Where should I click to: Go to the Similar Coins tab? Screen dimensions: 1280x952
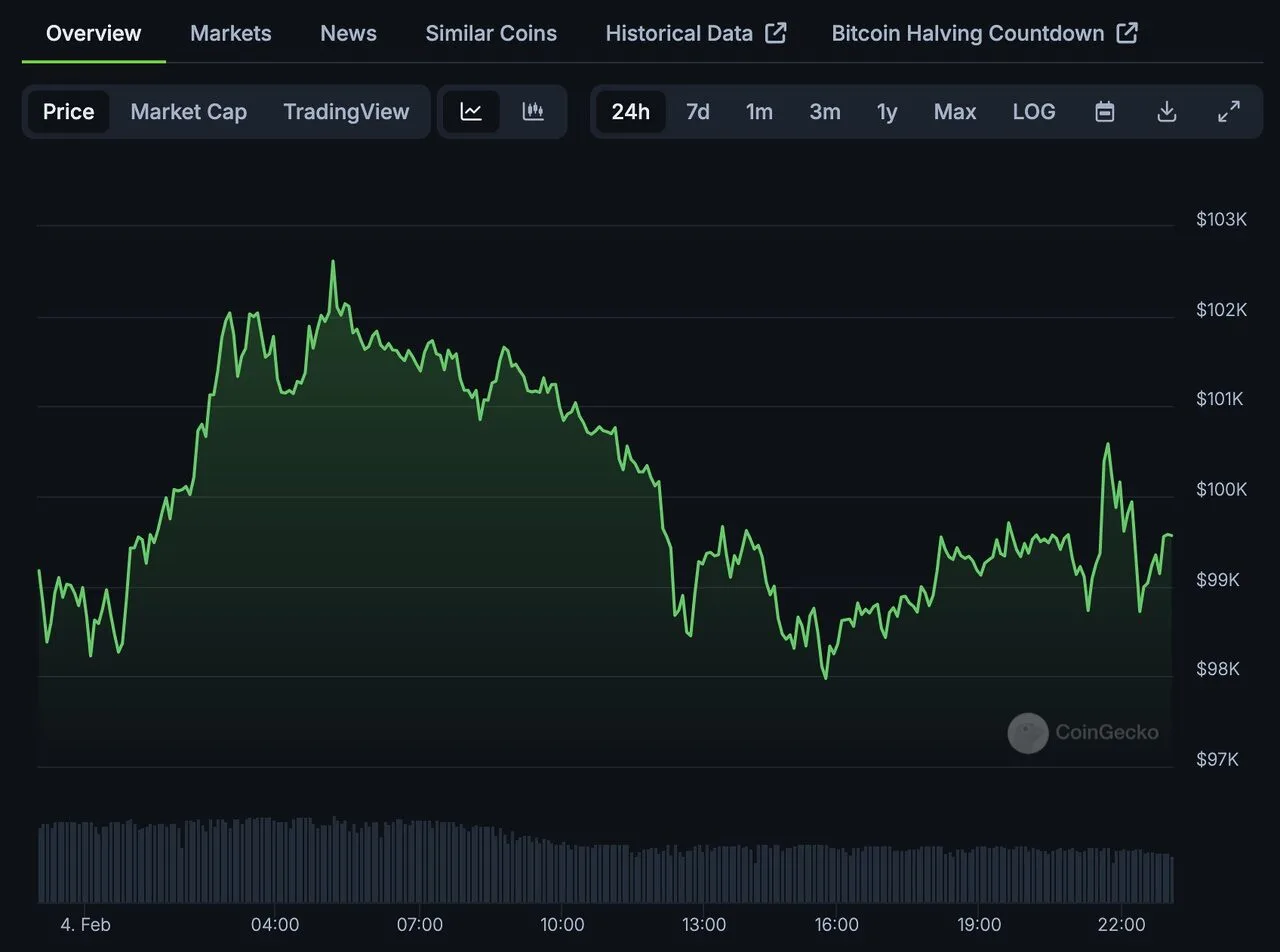click(491, 33)
